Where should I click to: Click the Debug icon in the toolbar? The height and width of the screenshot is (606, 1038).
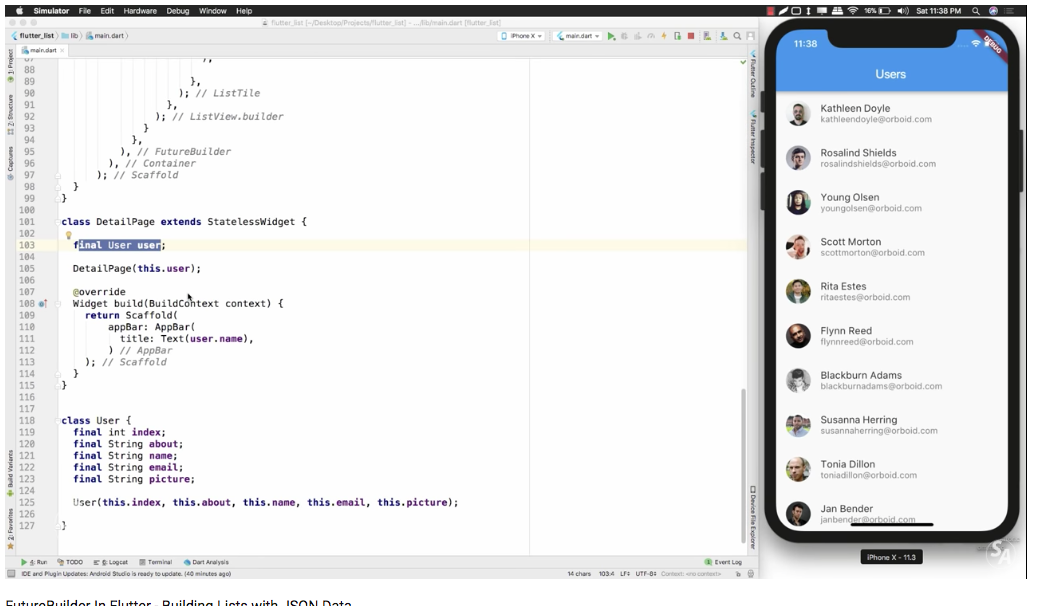pyautogui.click(x=627, y=36)
